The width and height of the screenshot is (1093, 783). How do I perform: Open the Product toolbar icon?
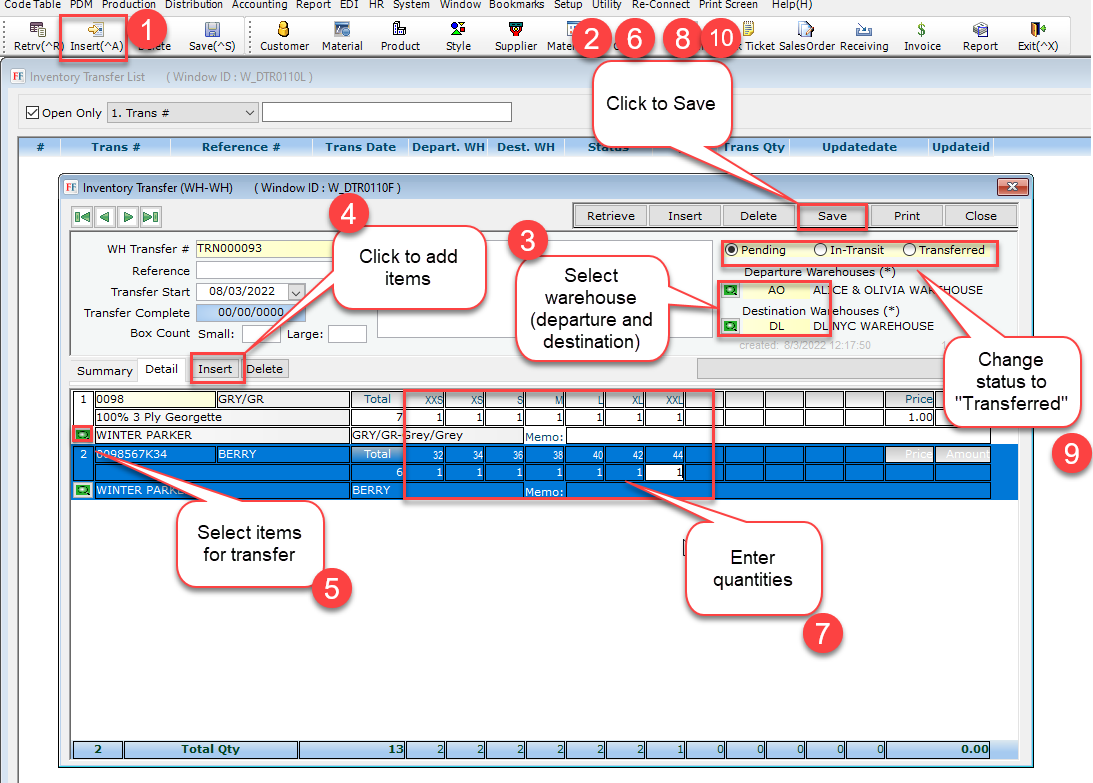[x=400, y=32]
